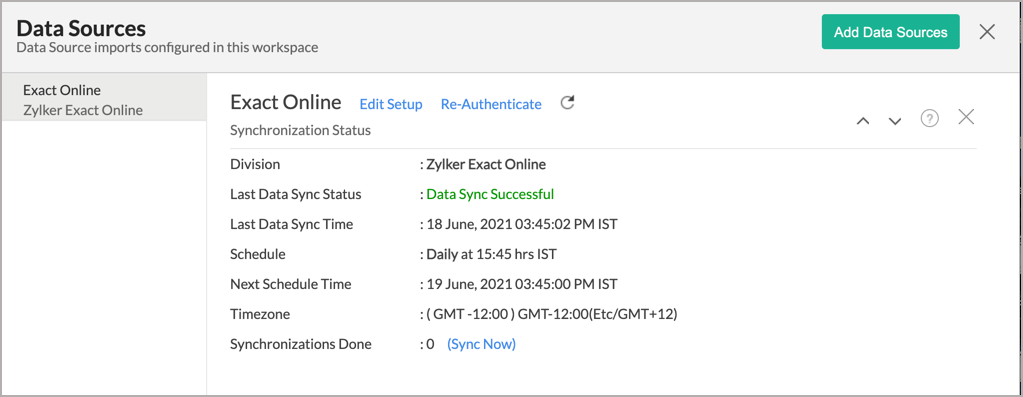This screenshot has height=397, width=1023.
Task: Click the Add Data Sources button
Action: pos(891,32)
